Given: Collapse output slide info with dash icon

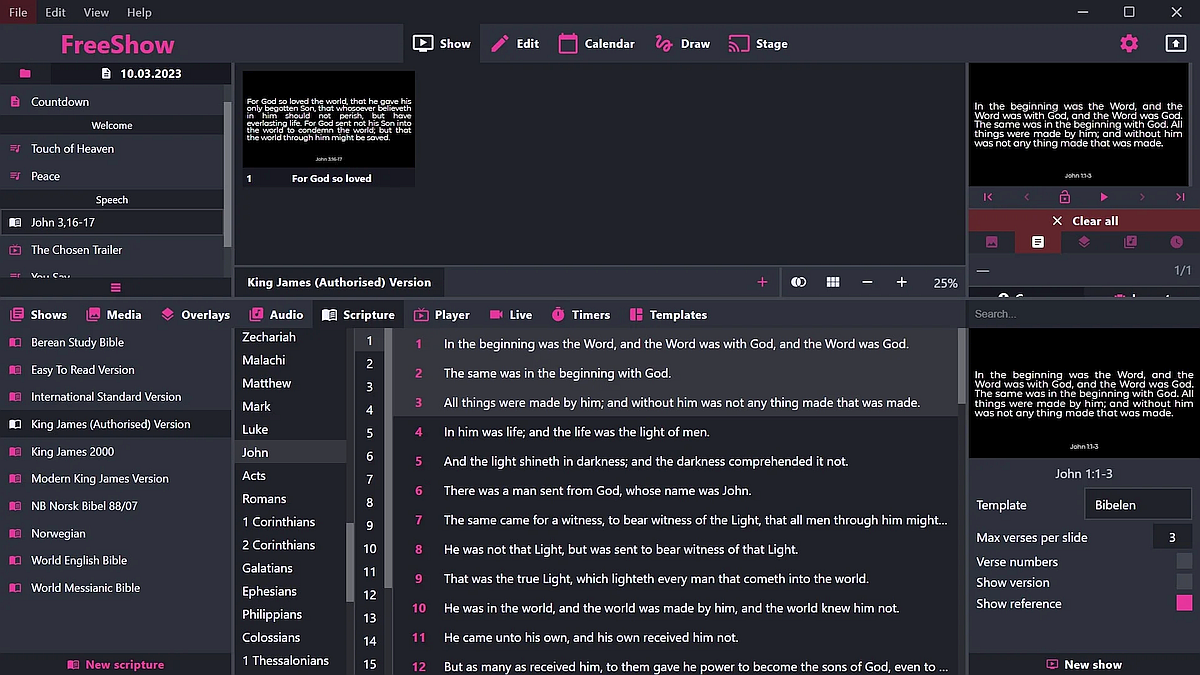Looking at the screenshot, I should [983, 271].
